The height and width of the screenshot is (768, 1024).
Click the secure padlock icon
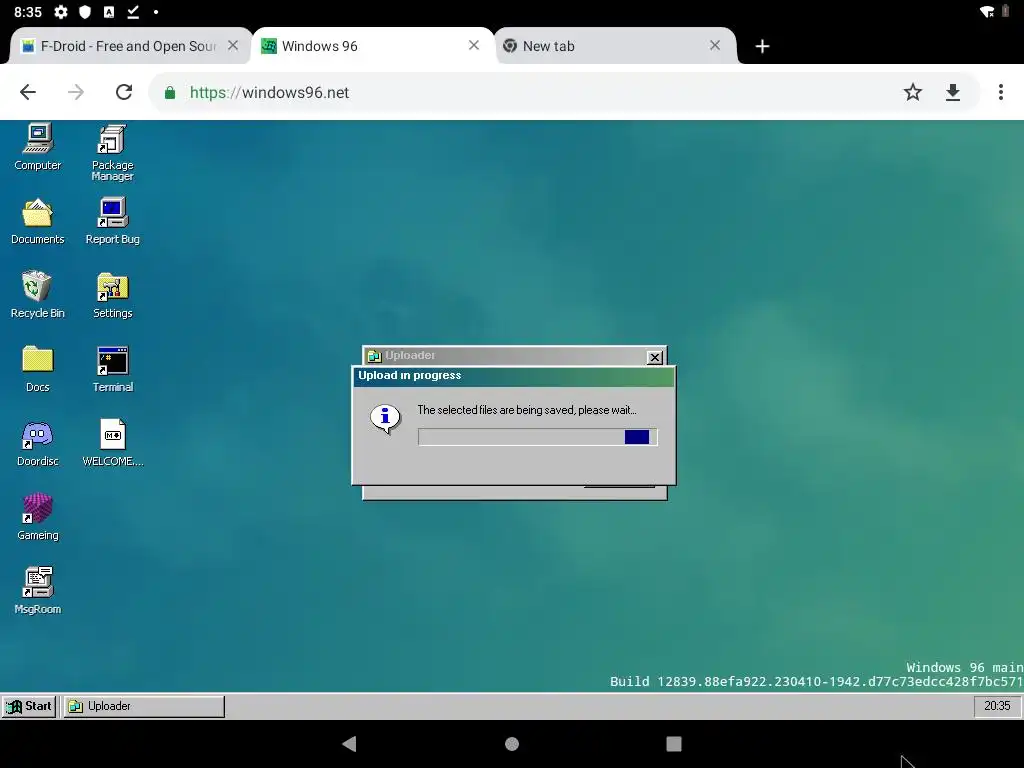click(170, 93)
